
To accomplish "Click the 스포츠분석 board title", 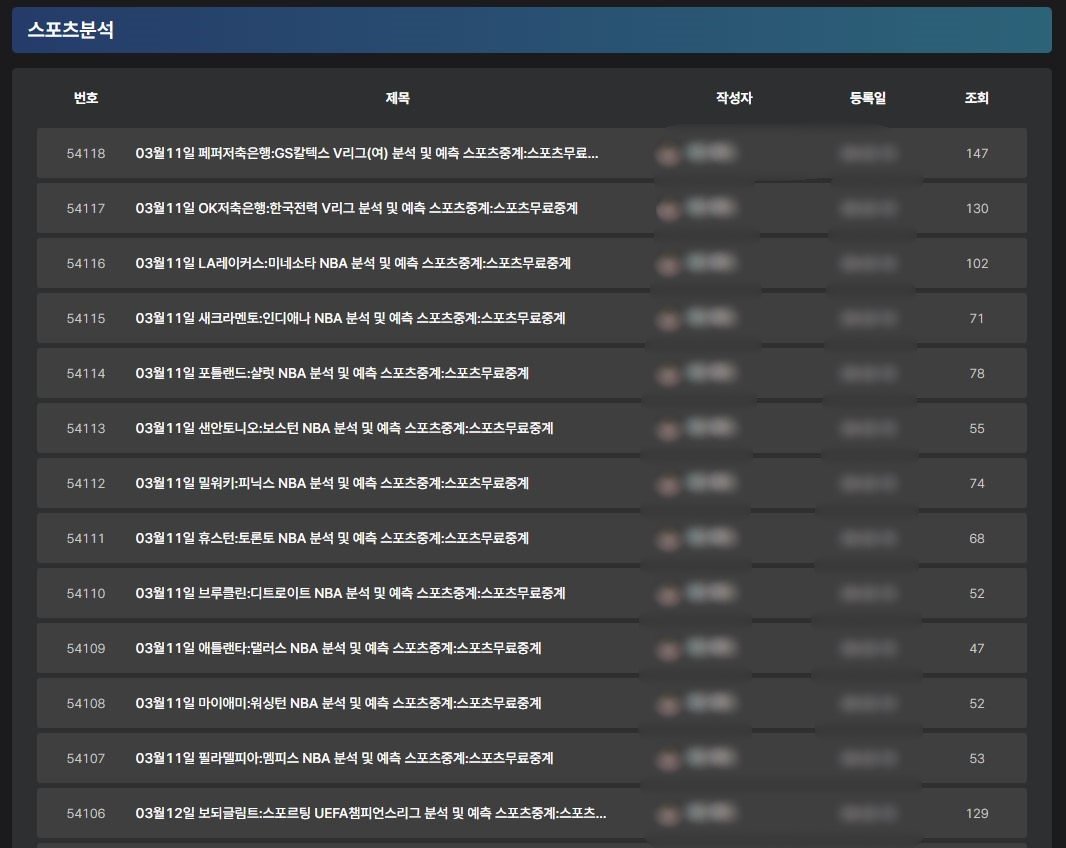I will tap(71, 30).
